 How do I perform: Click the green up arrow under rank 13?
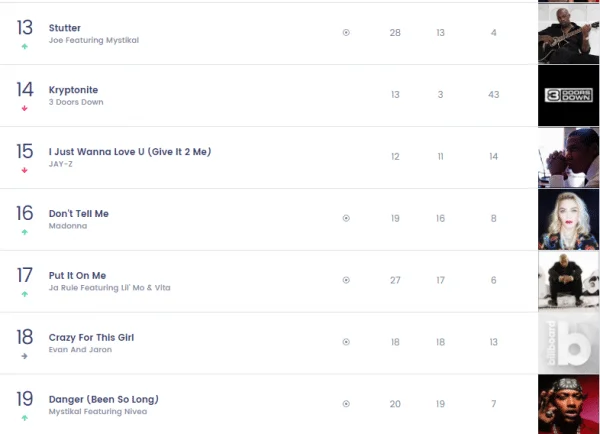(x=24, y=46)
